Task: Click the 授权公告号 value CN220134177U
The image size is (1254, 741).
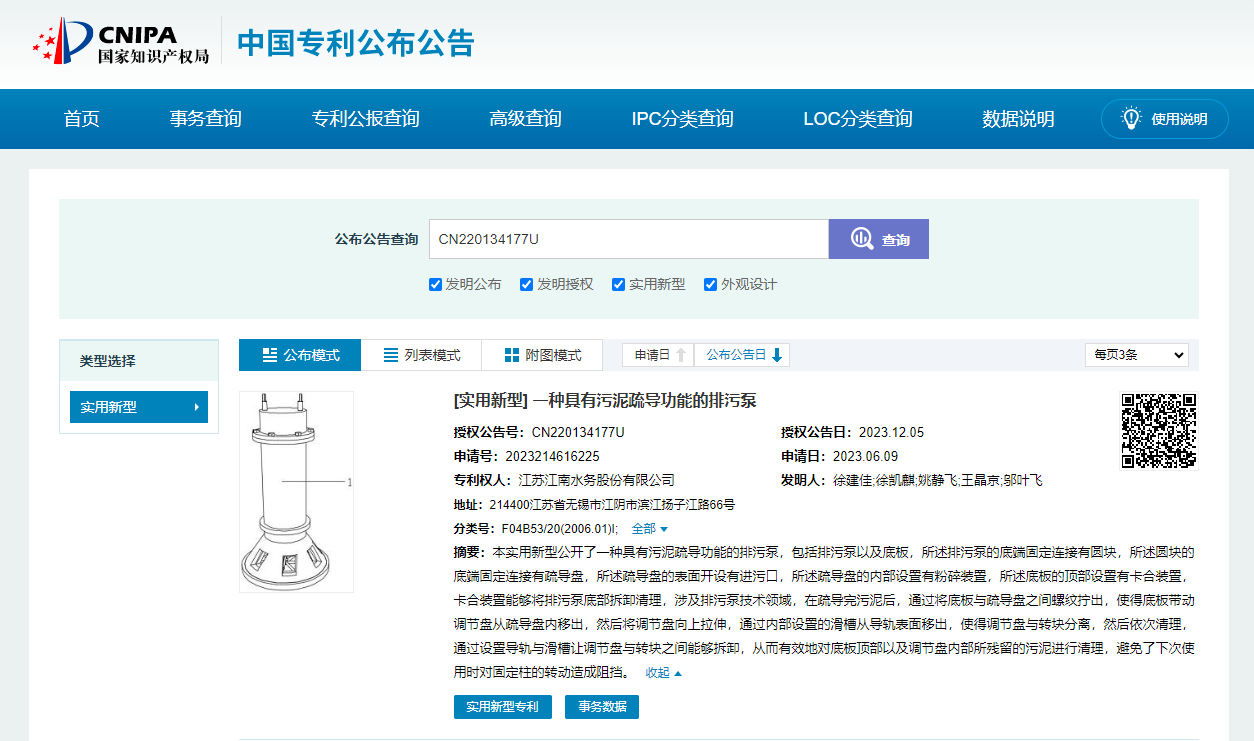Action: (x=578, y=432)
